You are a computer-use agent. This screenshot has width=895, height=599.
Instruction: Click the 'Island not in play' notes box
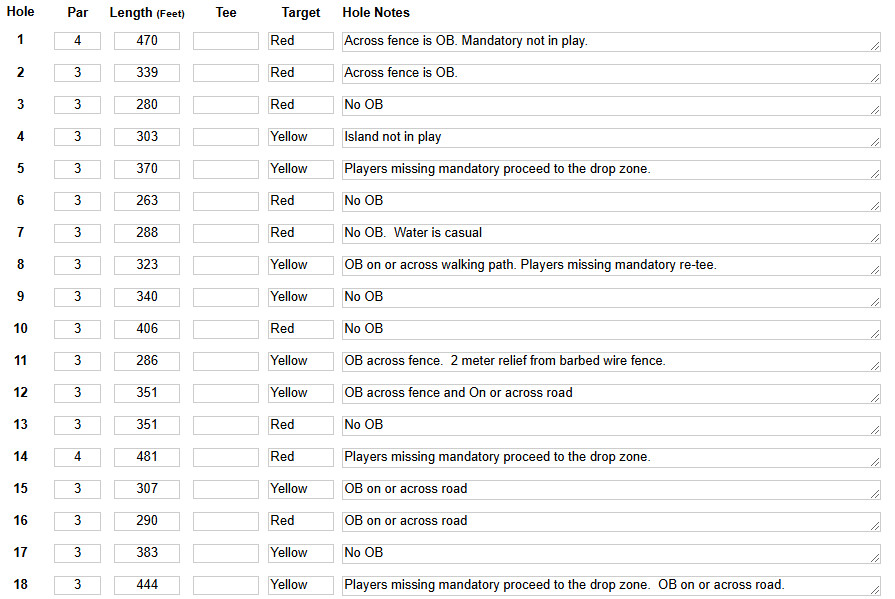[611, 138]
